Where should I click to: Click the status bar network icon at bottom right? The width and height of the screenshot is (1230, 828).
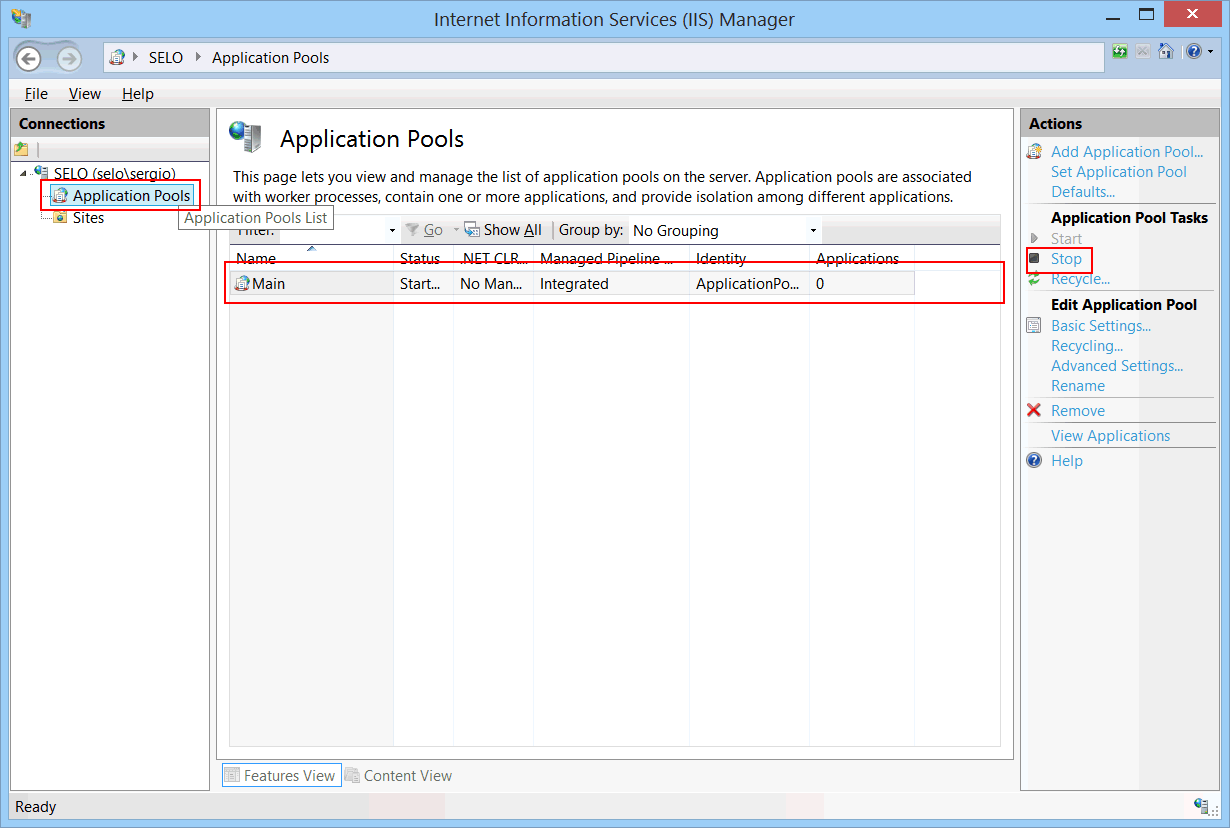(1203, 806)
